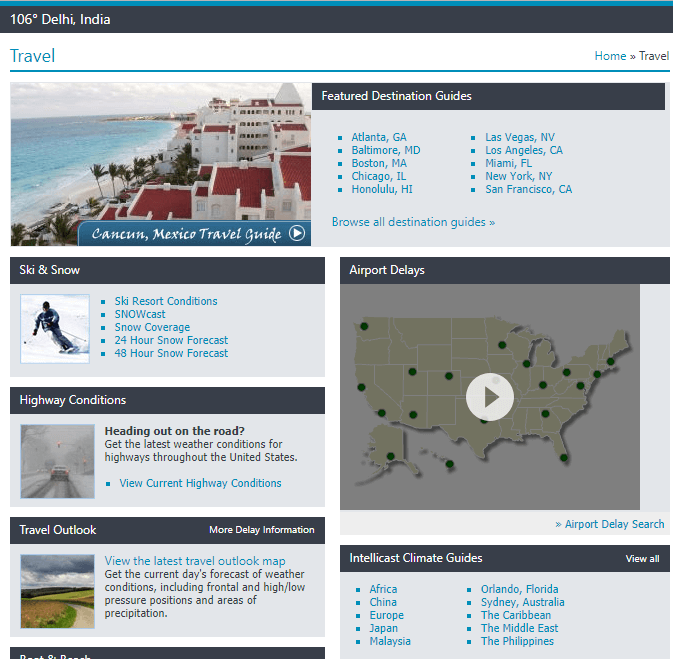The width and height of the screenshot is (673, 659).
Task: View Current Highway Conditions link
Action: pyautogui.click(x=200, y=483)
